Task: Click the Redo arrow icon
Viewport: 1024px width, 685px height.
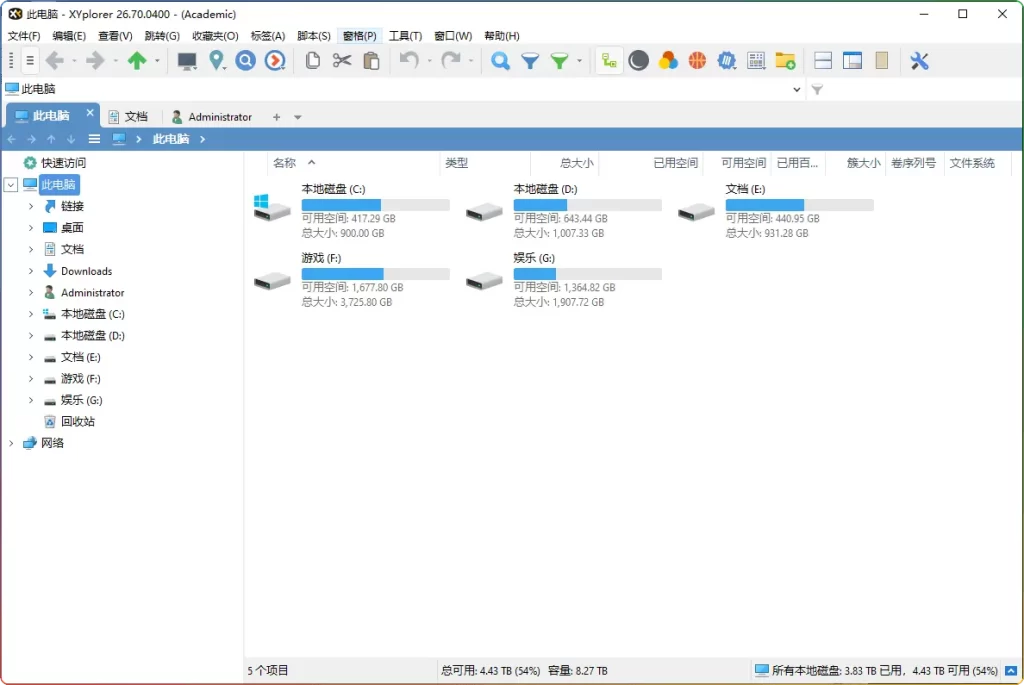Action: click(451, 61)
